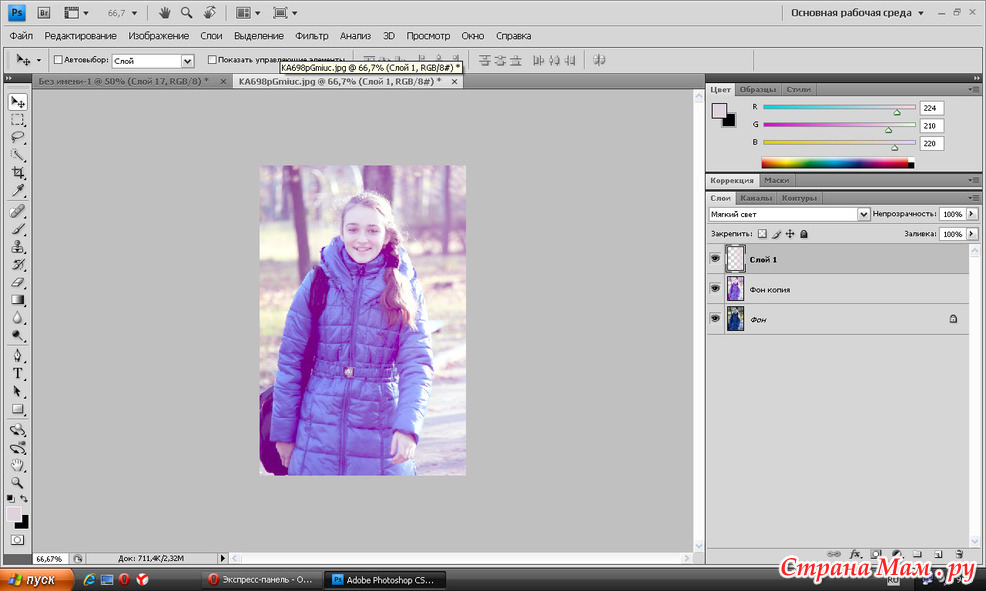Click the Zoom magnifier in application bar

point(187,13)
